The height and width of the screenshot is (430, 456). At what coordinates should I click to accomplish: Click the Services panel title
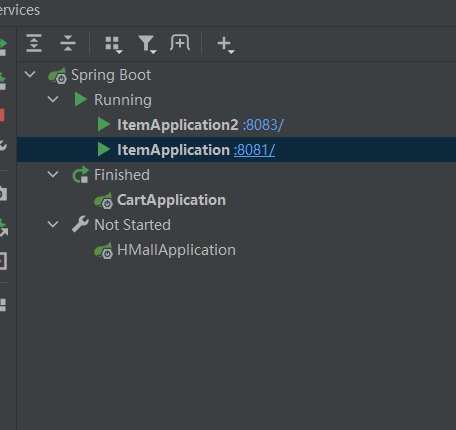coord(20,10)
